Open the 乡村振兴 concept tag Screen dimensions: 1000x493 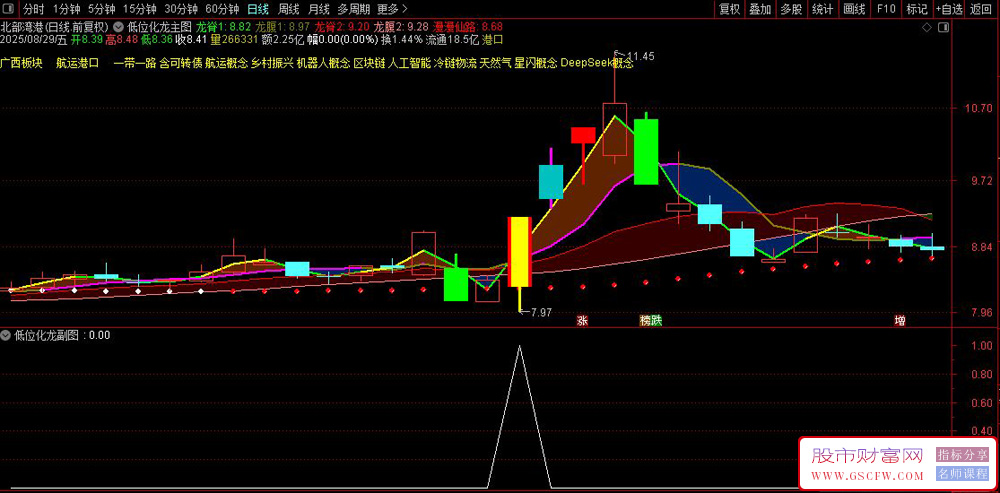pos(272,63)
